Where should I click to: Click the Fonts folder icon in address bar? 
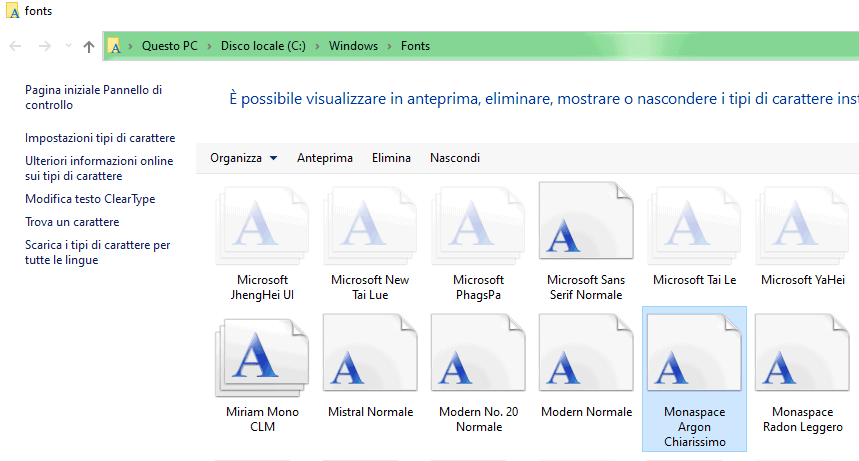[114, 46]
